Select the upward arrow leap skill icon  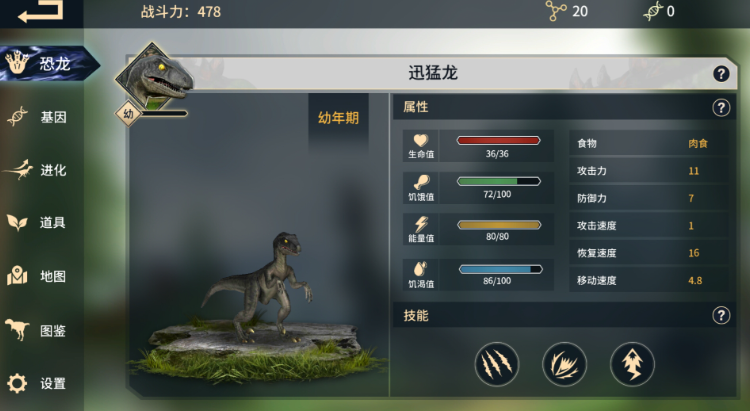pyautogui.click(x=632, y=364)
